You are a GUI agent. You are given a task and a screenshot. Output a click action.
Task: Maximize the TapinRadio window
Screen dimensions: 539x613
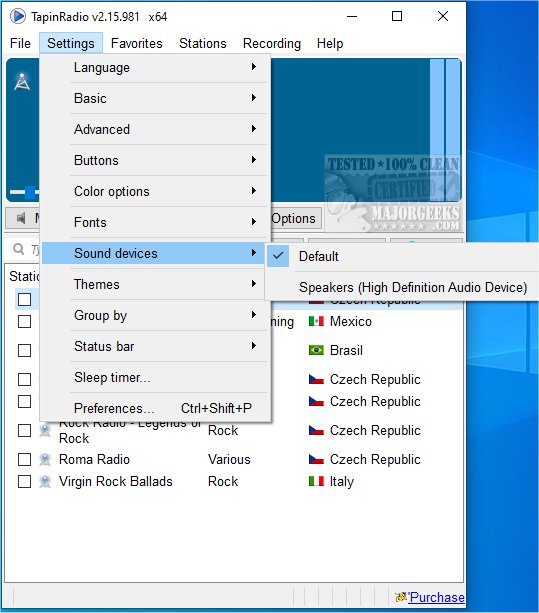pyautogui.click(x=397, y=16)
